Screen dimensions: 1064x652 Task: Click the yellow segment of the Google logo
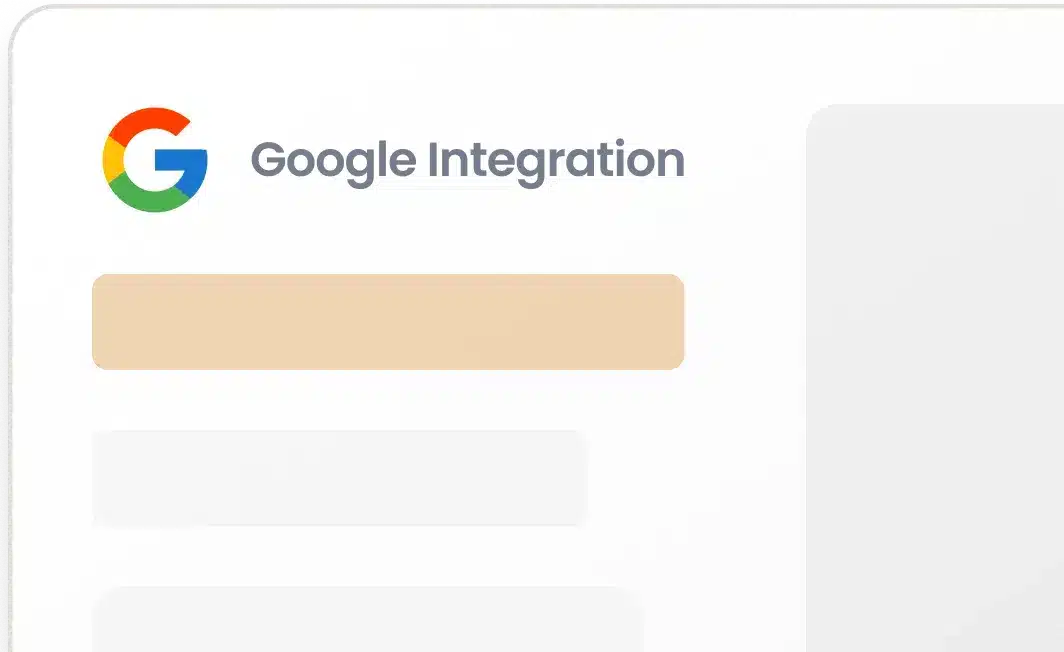point(113,159)
